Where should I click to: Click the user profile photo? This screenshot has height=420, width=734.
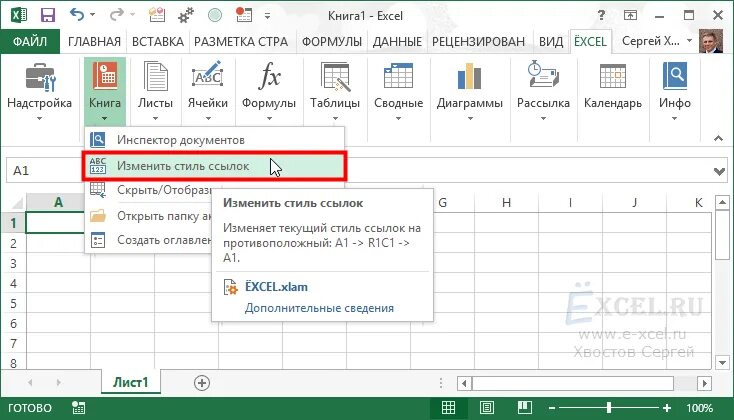click(711, 41)
